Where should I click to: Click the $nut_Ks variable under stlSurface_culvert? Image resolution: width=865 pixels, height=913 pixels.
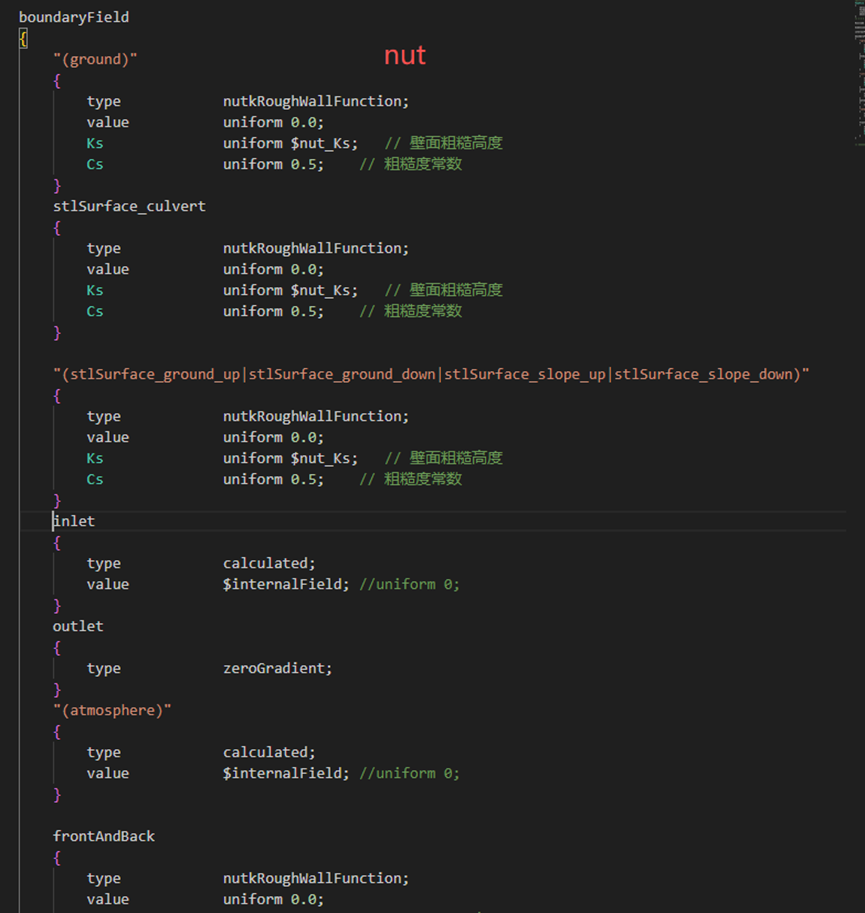point(300,289)
